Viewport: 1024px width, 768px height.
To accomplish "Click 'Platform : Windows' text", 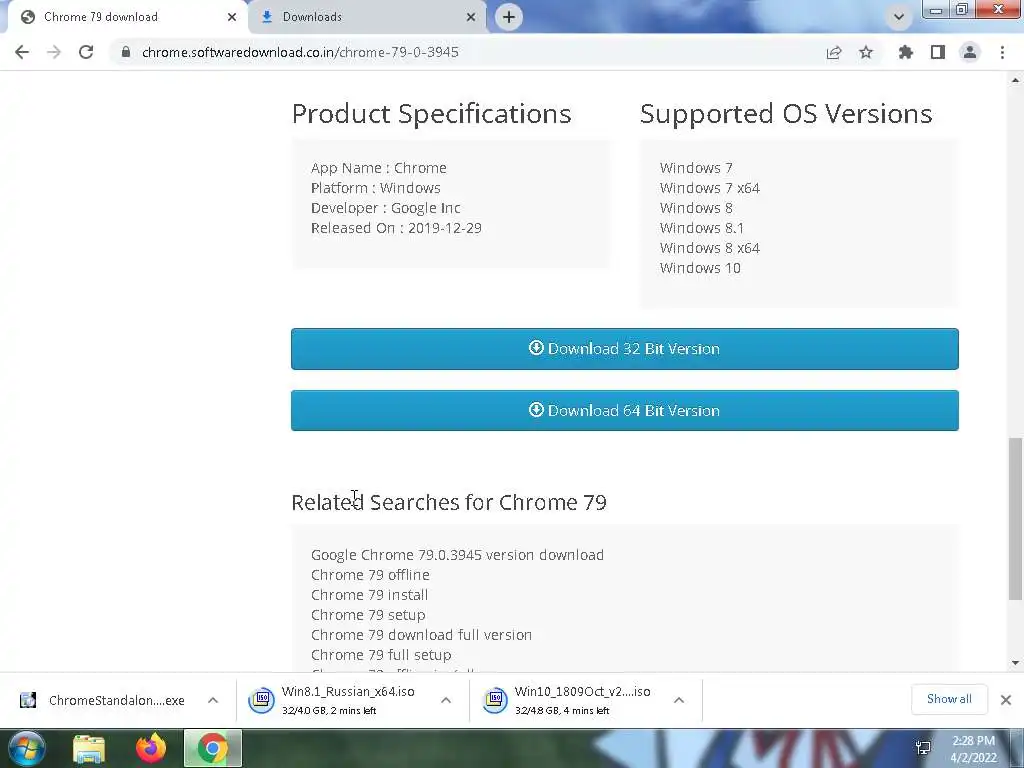I will [x=376, y=188].
